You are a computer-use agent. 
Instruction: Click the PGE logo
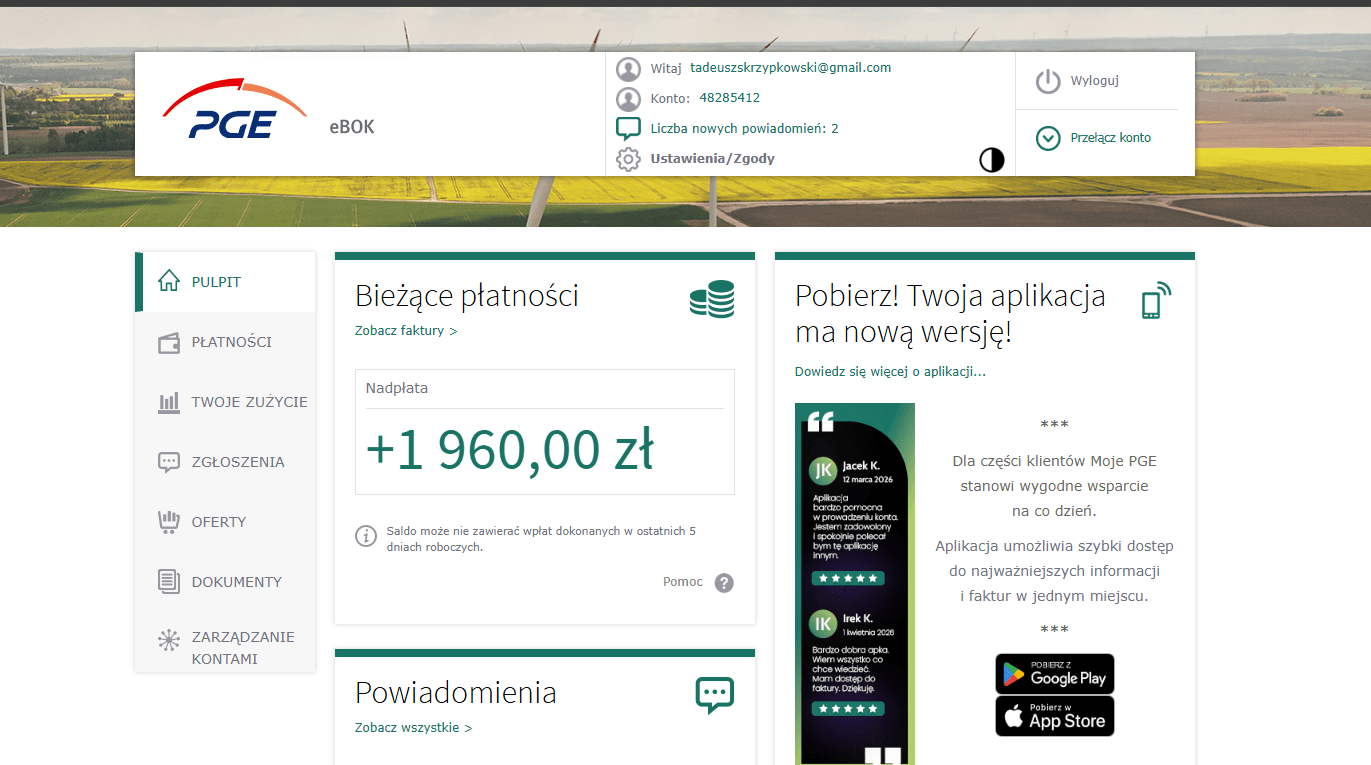point(234,110)
